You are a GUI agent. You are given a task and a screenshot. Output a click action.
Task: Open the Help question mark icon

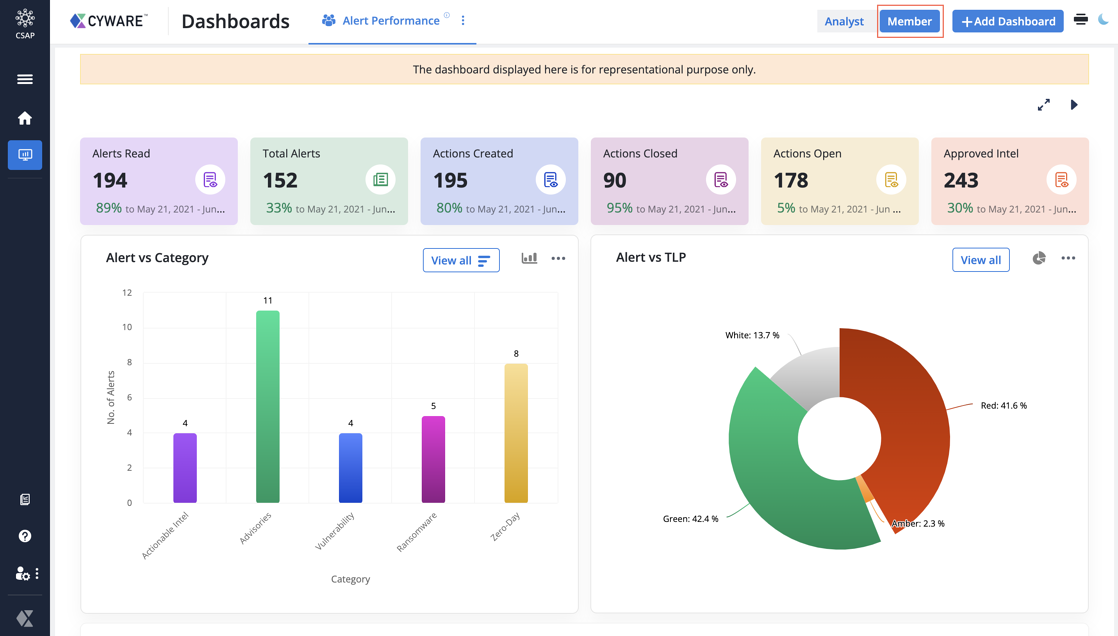click(x=25, y=536)
